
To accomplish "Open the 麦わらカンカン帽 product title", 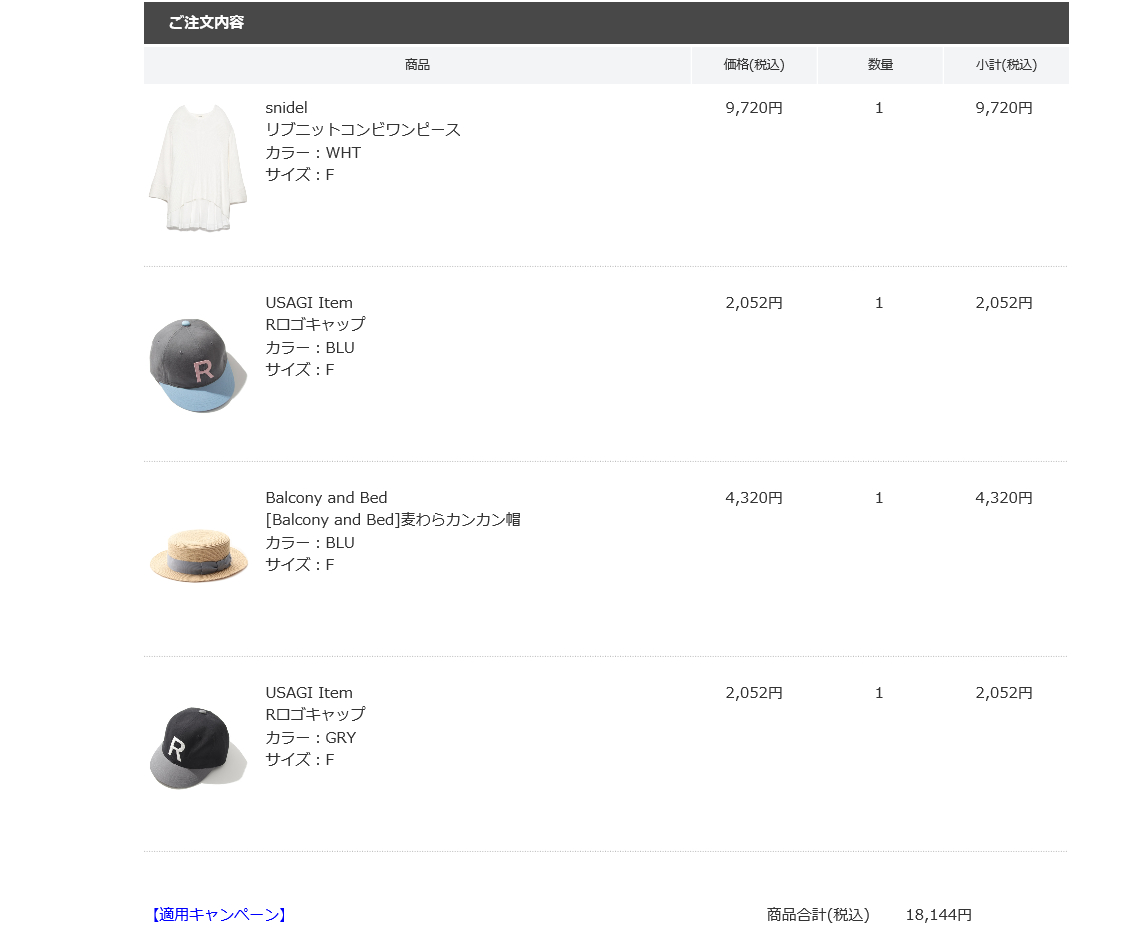I will (393, 520).
